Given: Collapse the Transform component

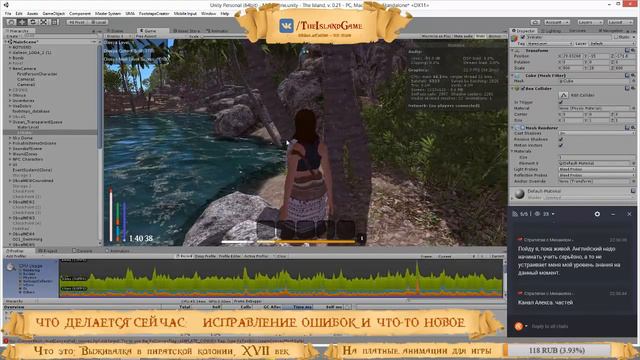Looking at the screenshot, I should point(513,51).
